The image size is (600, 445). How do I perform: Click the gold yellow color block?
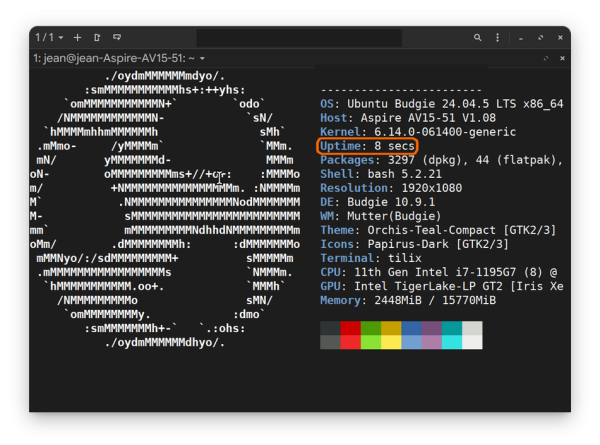(391, 328)
